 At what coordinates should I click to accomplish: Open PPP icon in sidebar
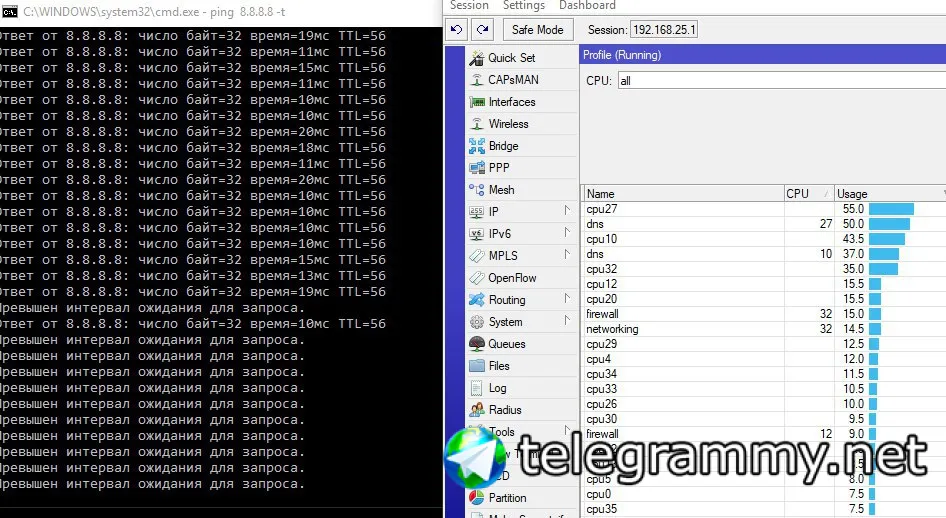click(x=477, y=168)
